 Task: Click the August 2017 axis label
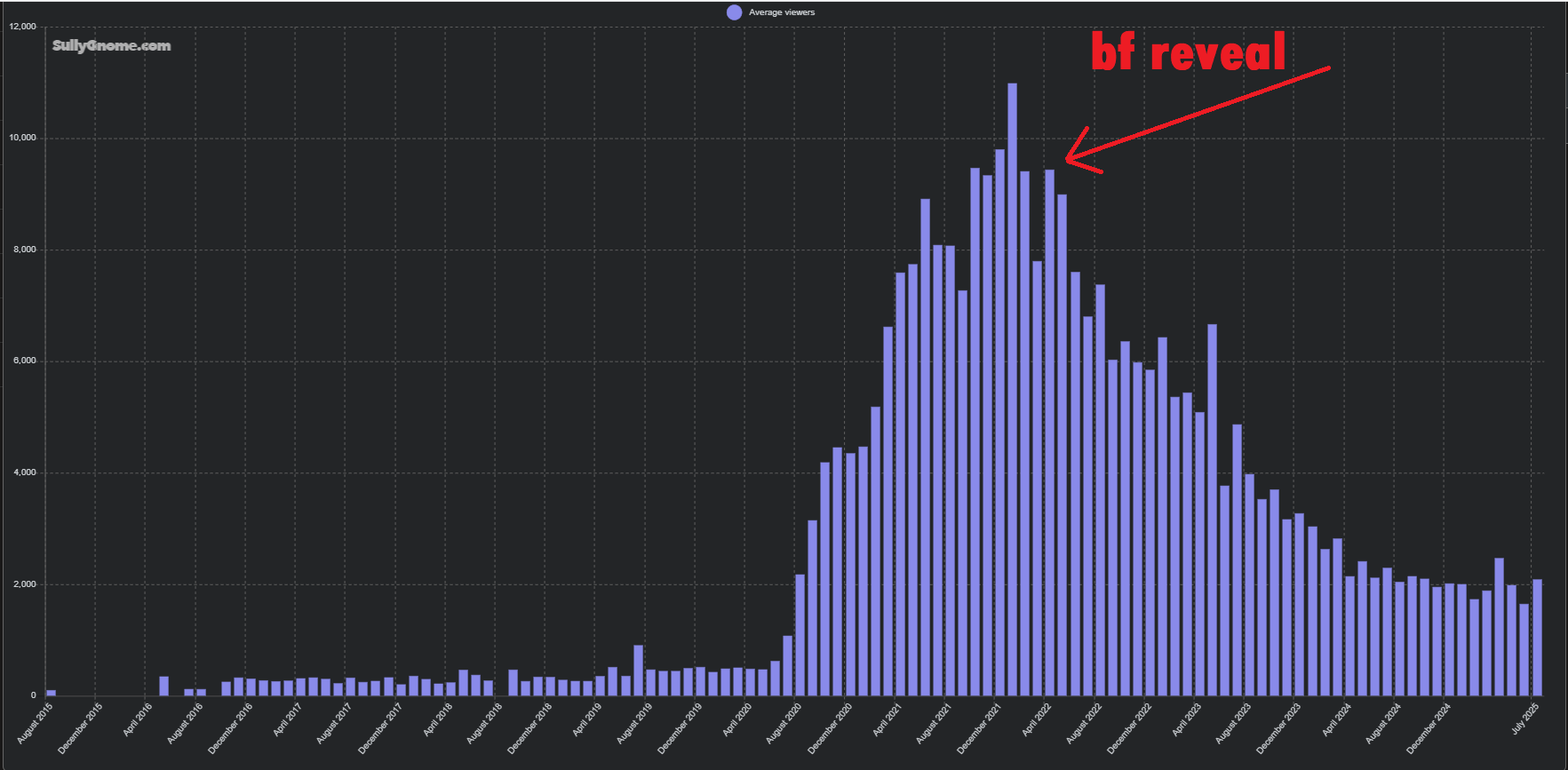coord(335,722)
